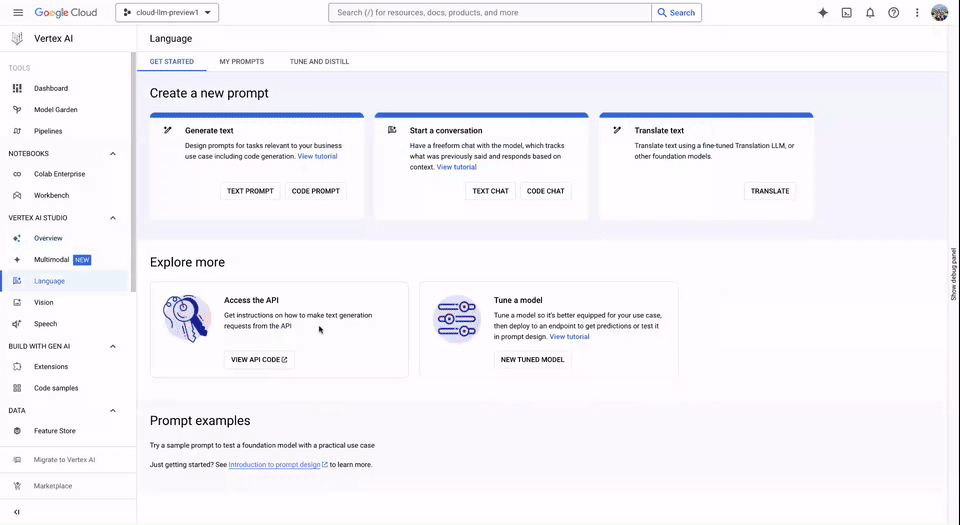Click the Access the API key illustration
This screenshot has width=960, height=525.
[x=187, y=319]
